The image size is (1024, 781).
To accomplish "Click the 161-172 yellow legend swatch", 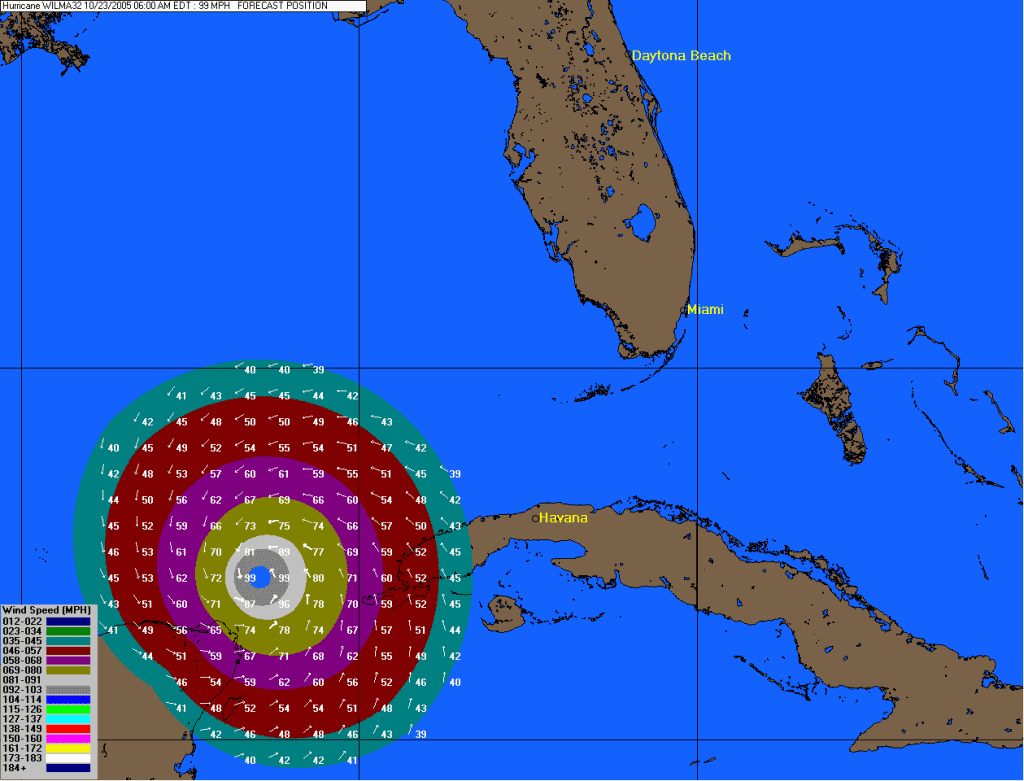I will (68, 747).
